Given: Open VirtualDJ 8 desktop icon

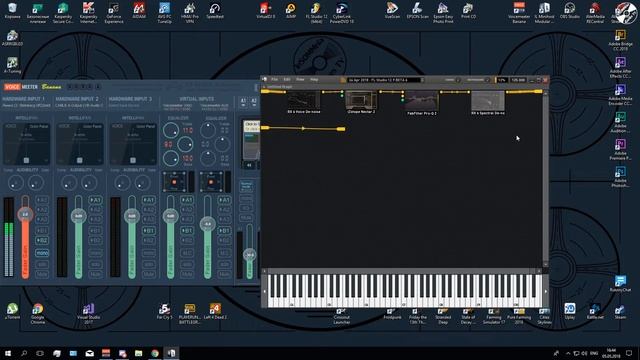Looking at the screenshot, I should 265,11.
